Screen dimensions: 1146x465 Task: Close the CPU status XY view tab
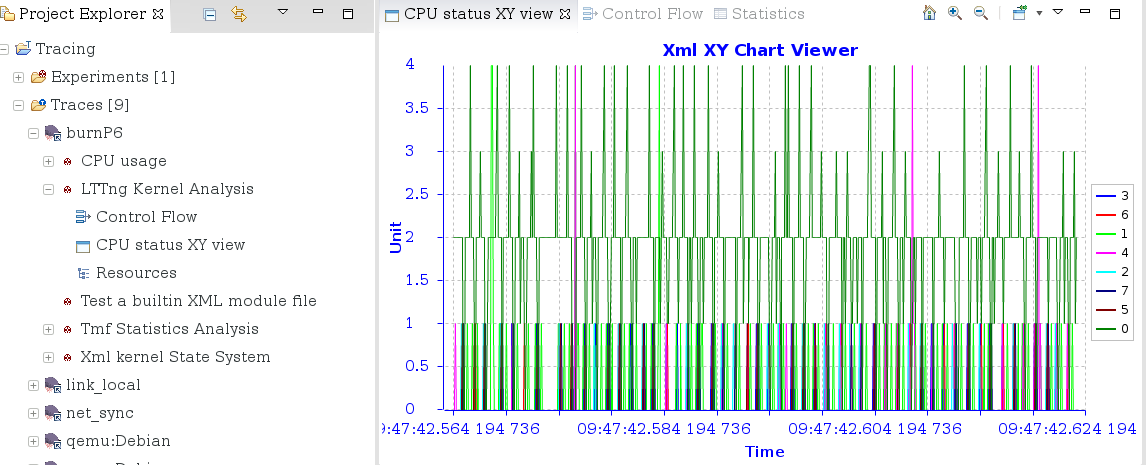point(565,14)
